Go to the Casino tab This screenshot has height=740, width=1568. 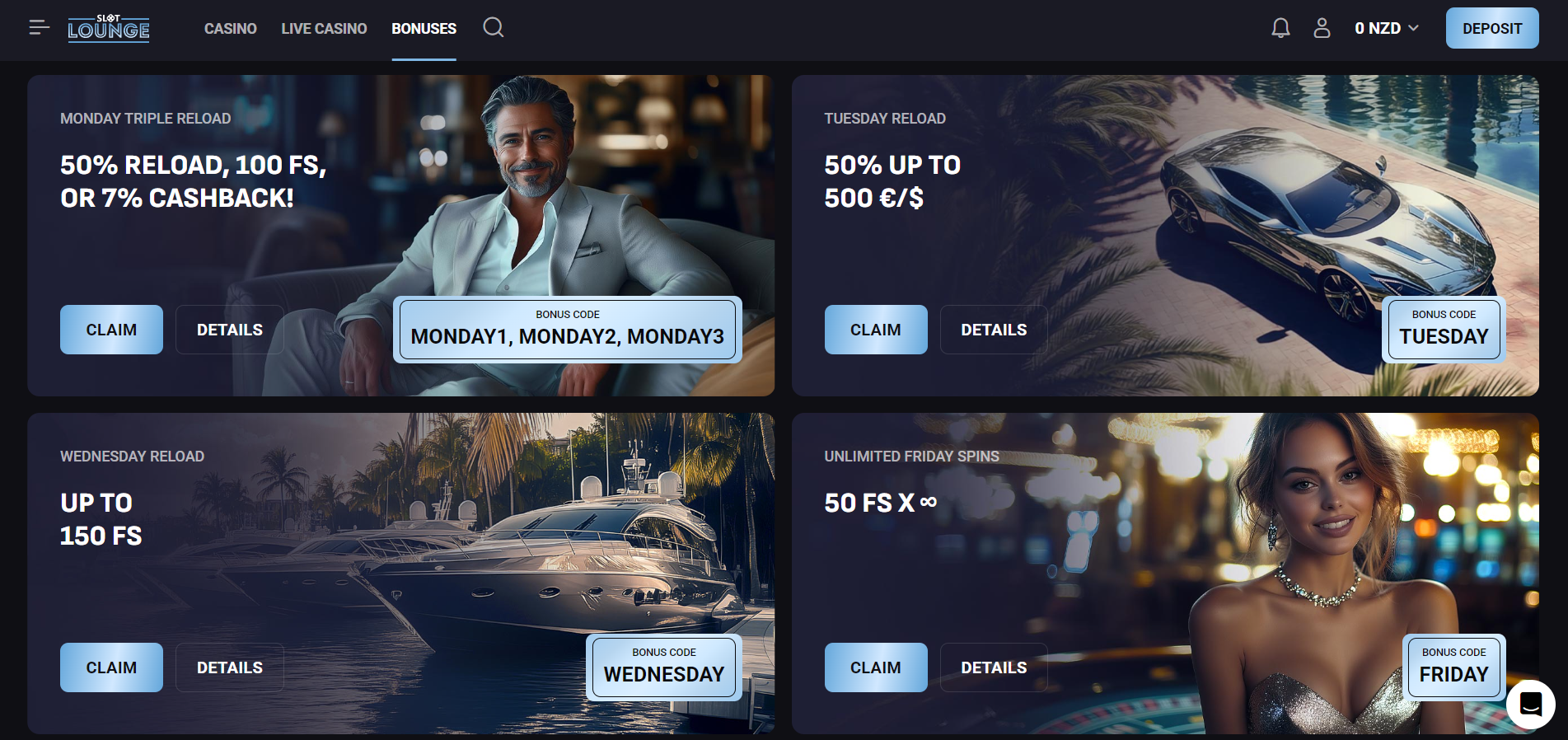(x=231, y=29)
